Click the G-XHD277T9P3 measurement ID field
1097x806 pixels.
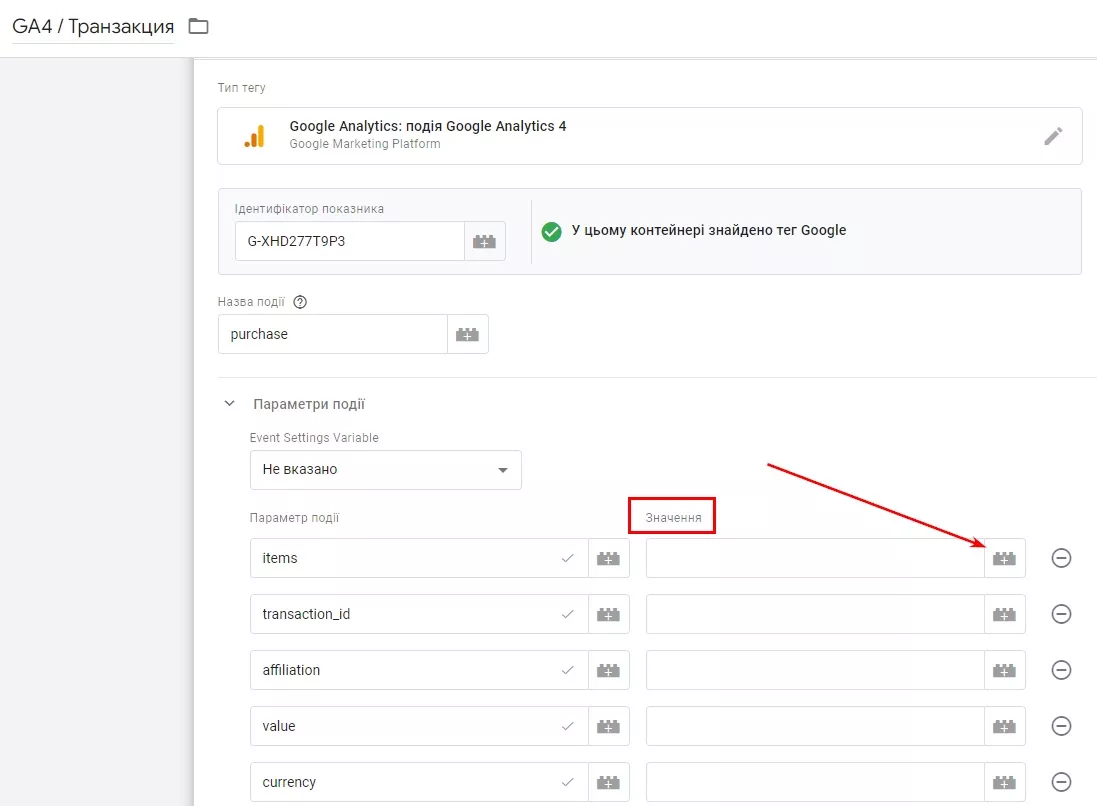click(350, 241)
